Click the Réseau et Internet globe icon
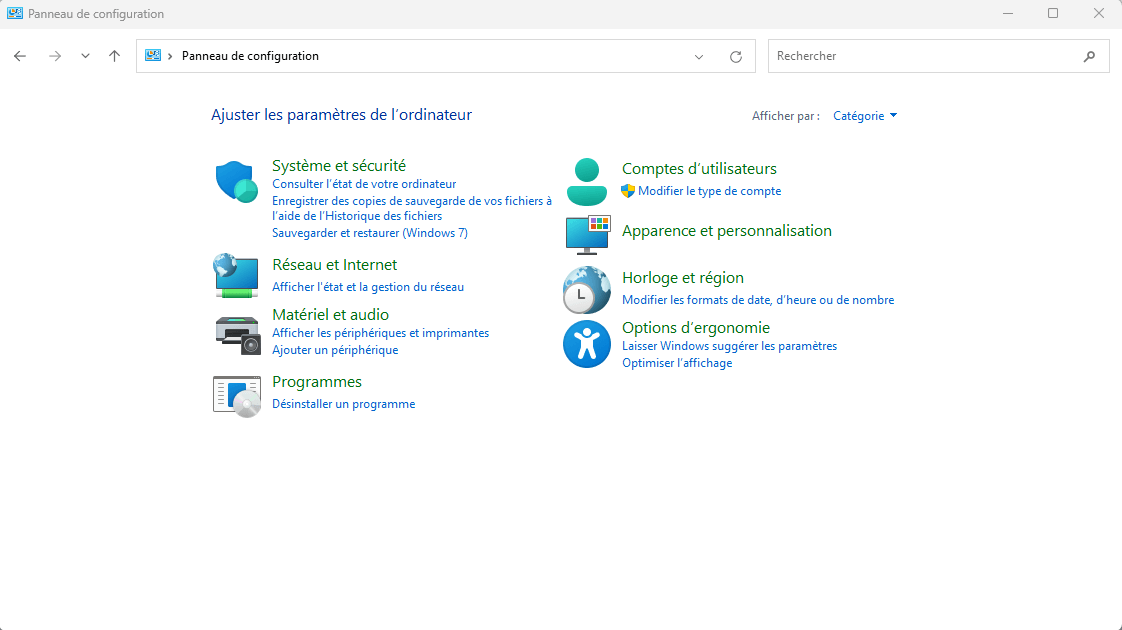The image size is (1122, 630). [x=236, y=275]
